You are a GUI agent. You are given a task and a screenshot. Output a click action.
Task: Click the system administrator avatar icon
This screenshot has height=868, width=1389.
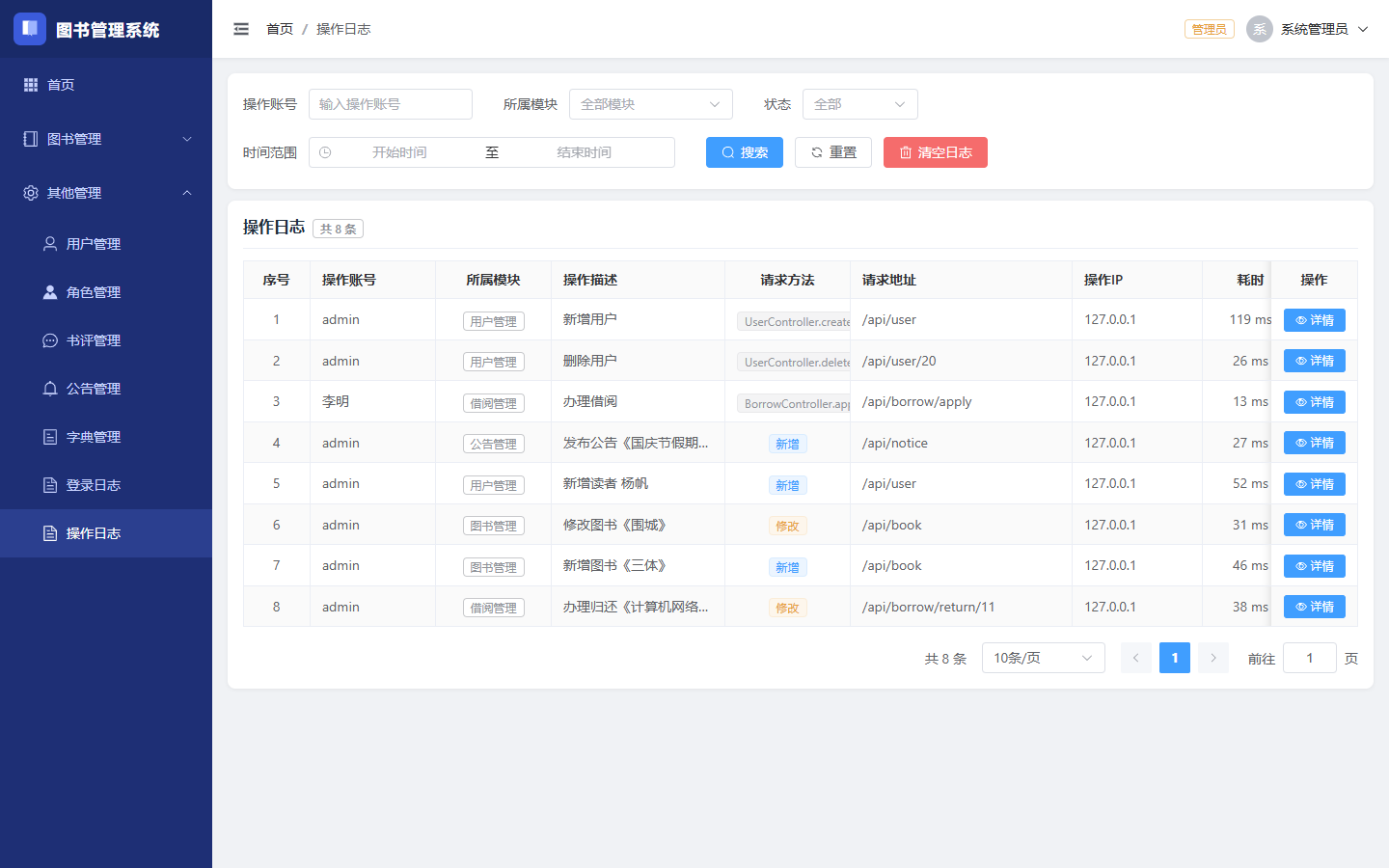pos(1259,29)
